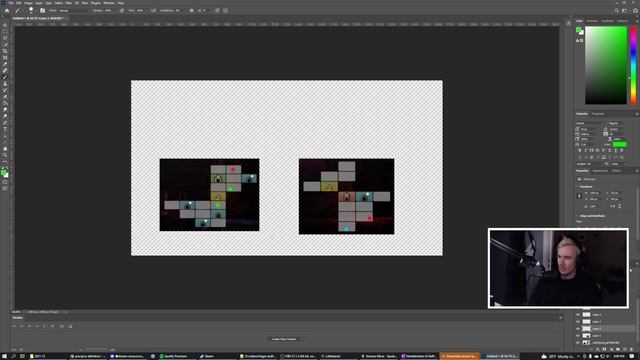This screenshot has width=640, height=360.
Task: Select the Move tool
Action: [x=5, y=25]
